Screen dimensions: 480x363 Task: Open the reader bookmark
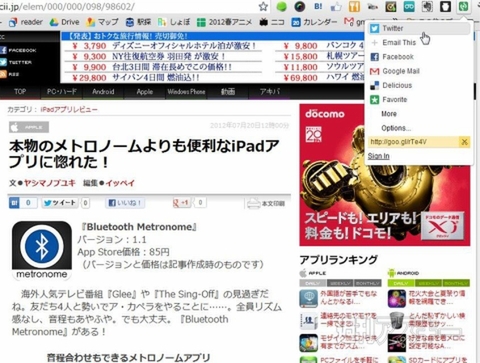point(26,22)
